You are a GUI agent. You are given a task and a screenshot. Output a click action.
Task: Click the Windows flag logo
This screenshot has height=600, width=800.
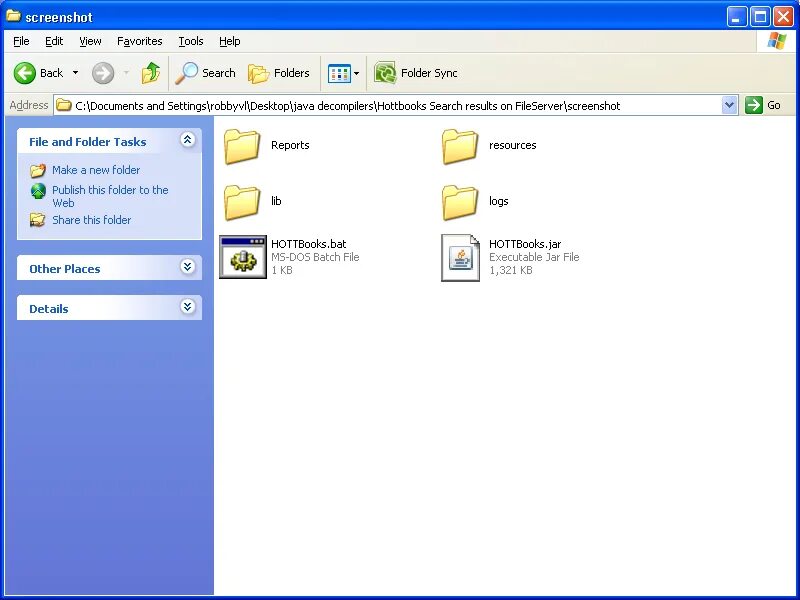(x=777, y=41)
